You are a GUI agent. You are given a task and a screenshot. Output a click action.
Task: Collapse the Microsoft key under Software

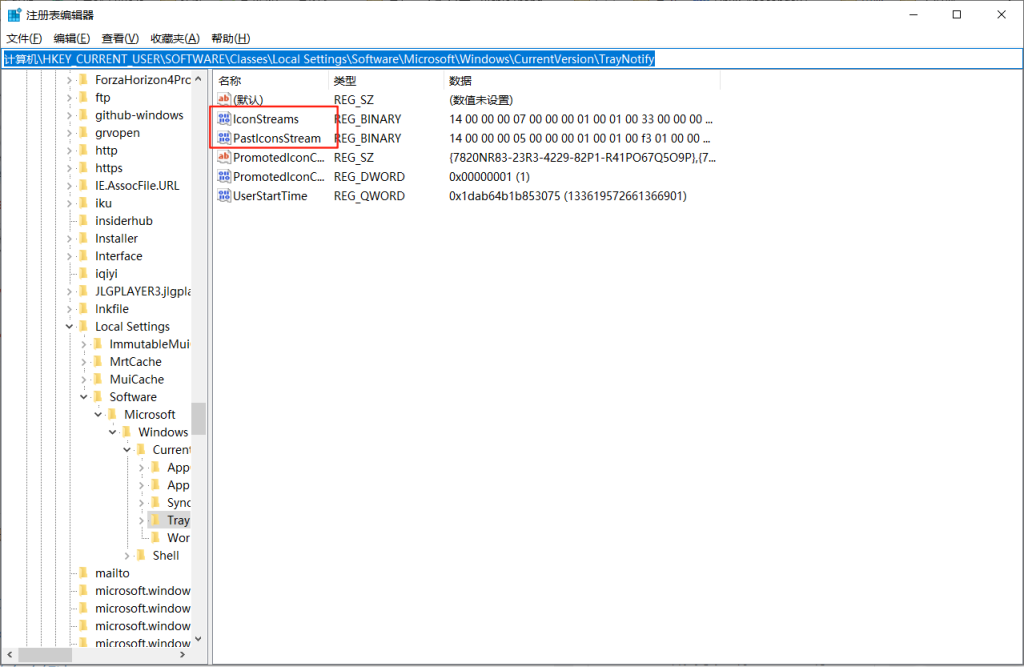pos(98,415)
